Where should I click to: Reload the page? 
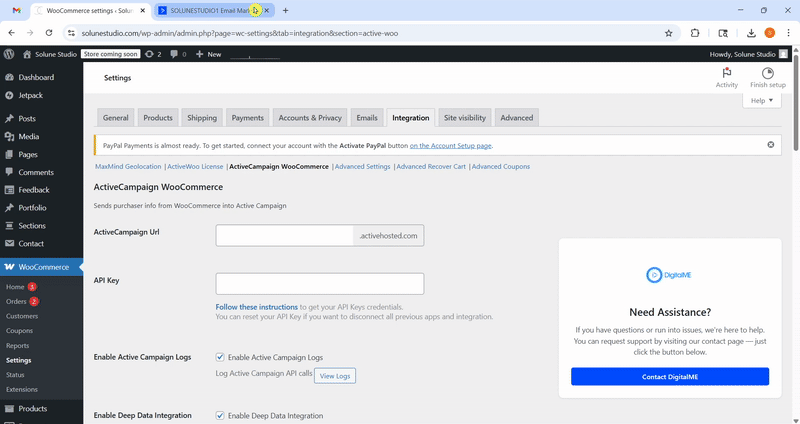[x=49, y=33]
